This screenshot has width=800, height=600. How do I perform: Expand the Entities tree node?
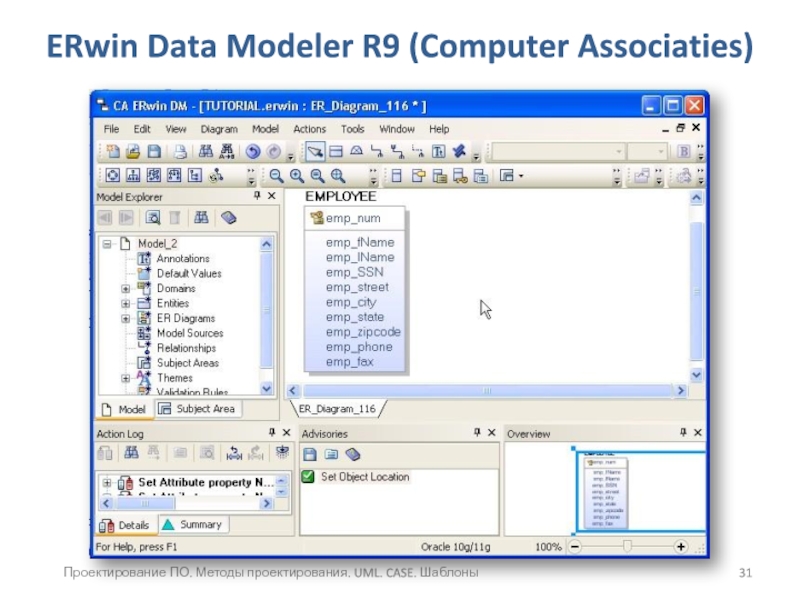[126, 304]
